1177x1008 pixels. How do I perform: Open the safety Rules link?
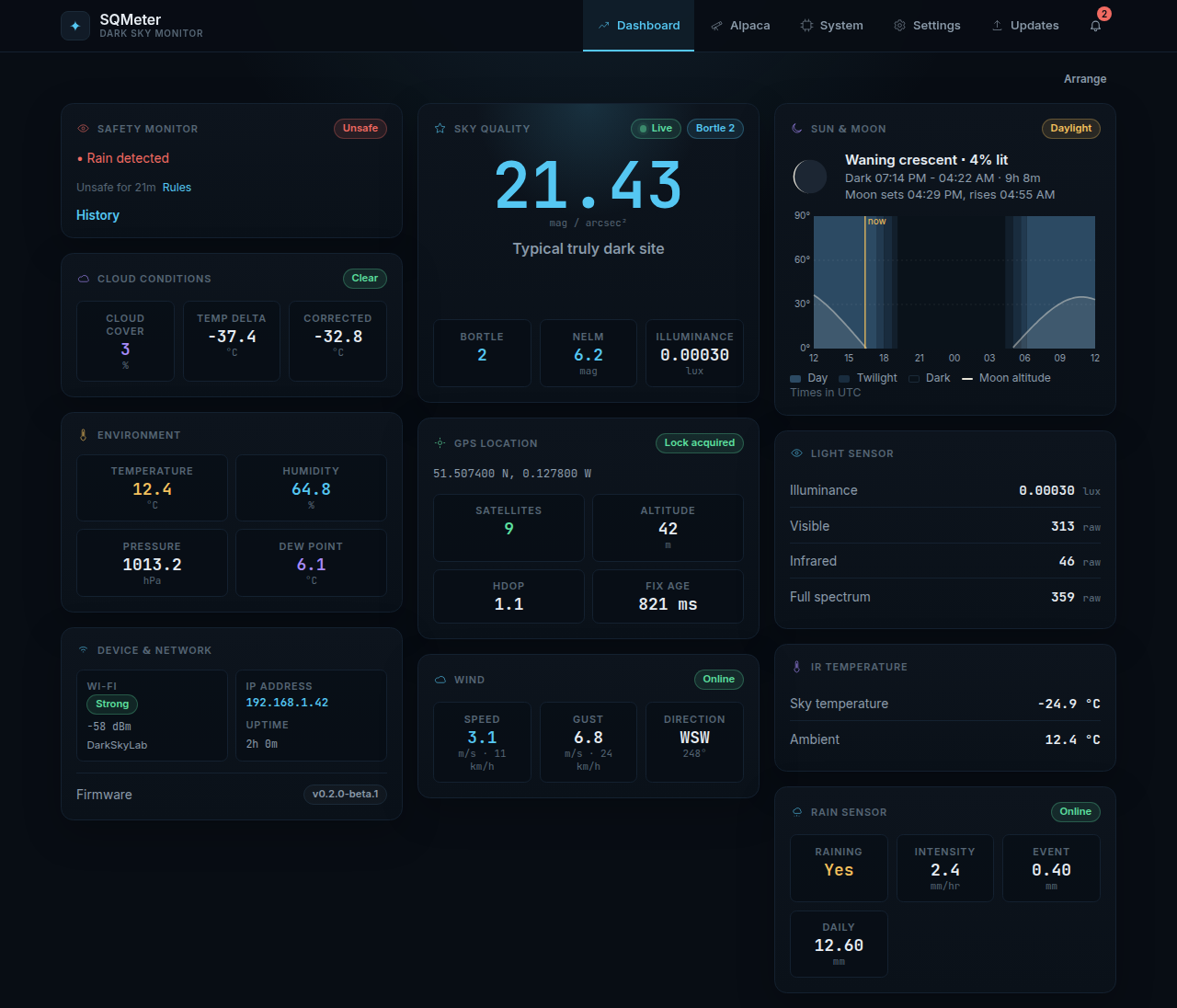point(177,188)
